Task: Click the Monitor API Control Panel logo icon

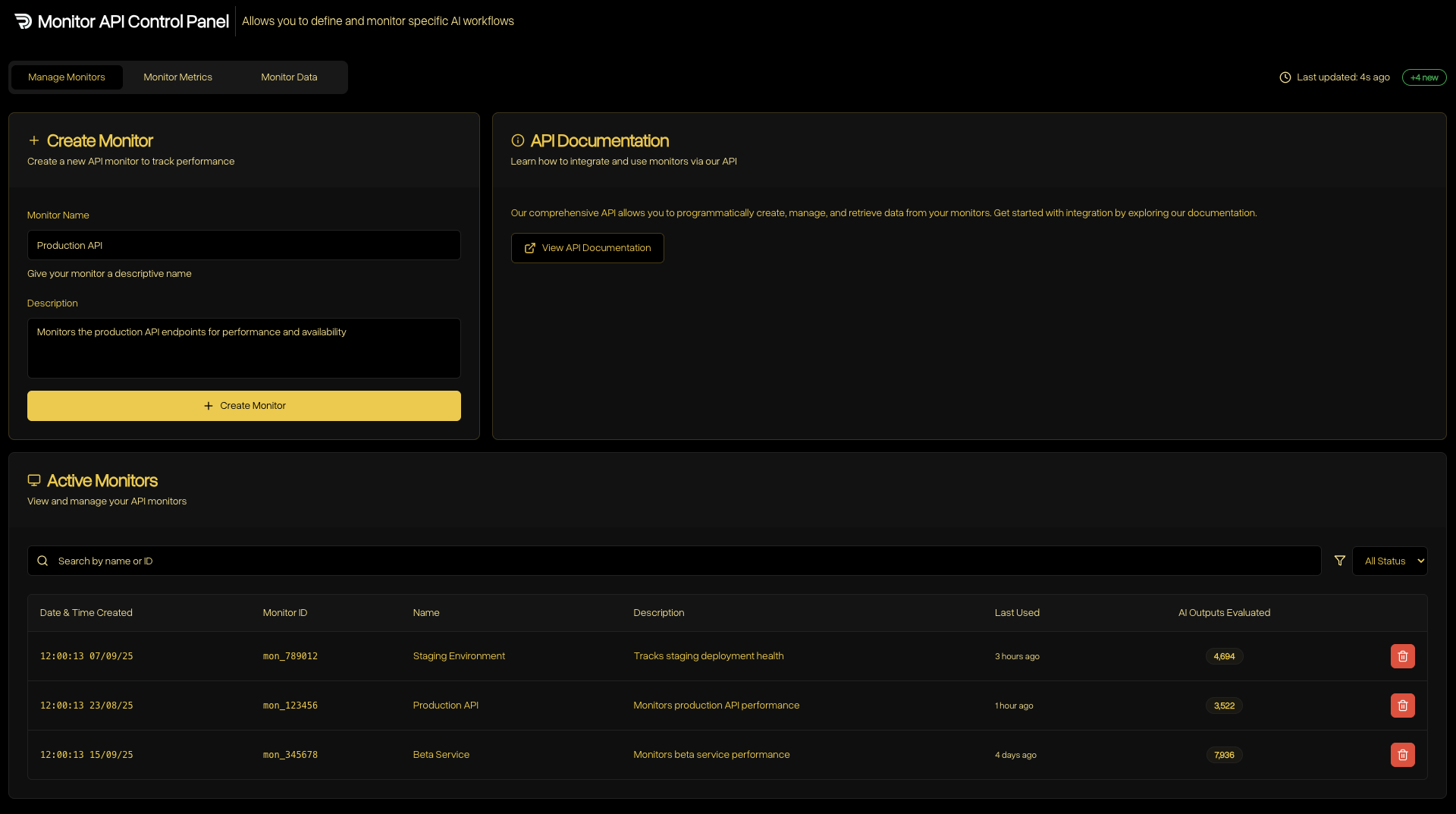Action: click(23, 21)
